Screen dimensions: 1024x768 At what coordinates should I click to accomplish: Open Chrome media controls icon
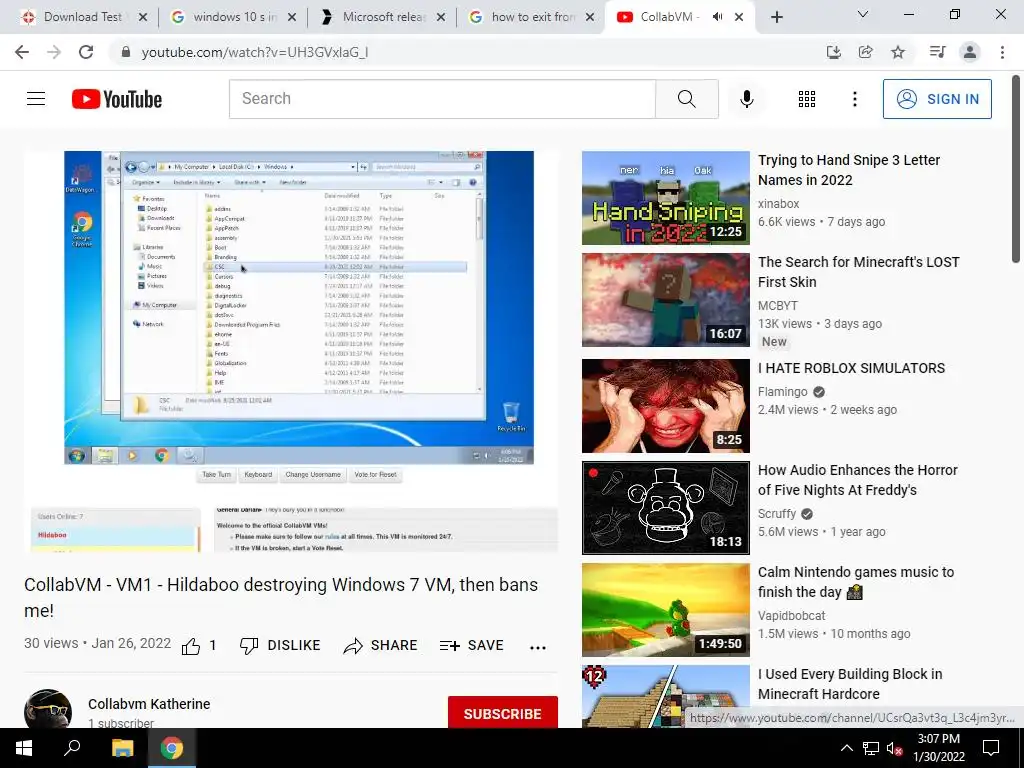click(937, 52)
